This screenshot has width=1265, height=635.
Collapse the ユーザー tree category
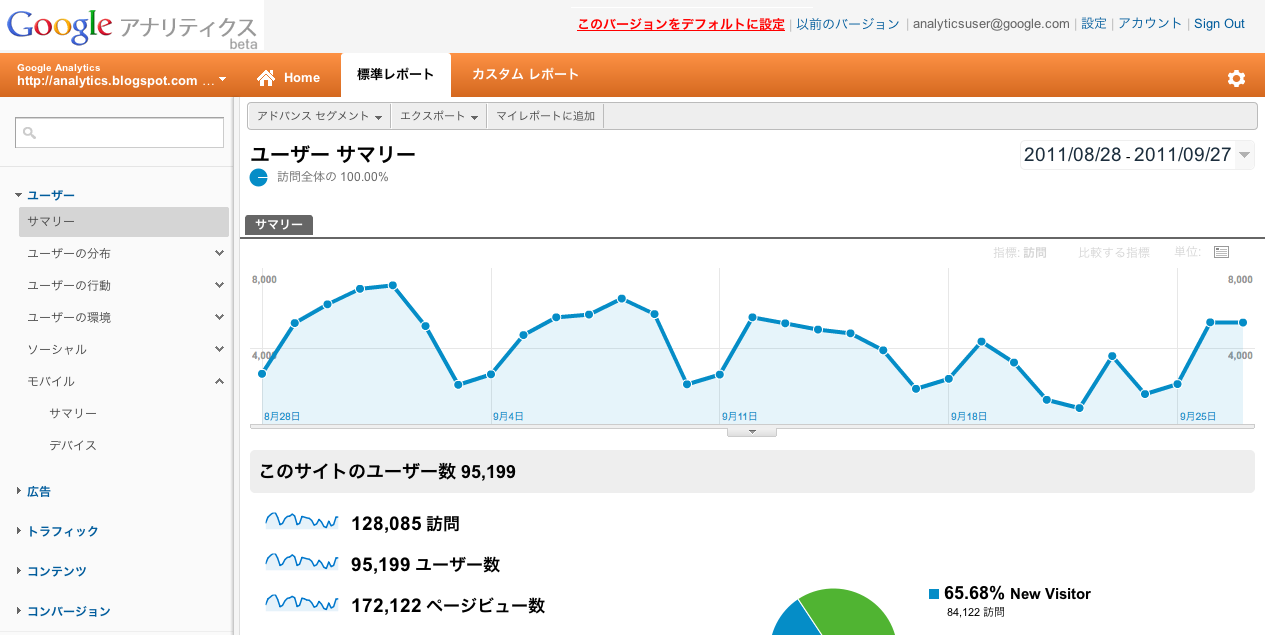click(19, 196)
